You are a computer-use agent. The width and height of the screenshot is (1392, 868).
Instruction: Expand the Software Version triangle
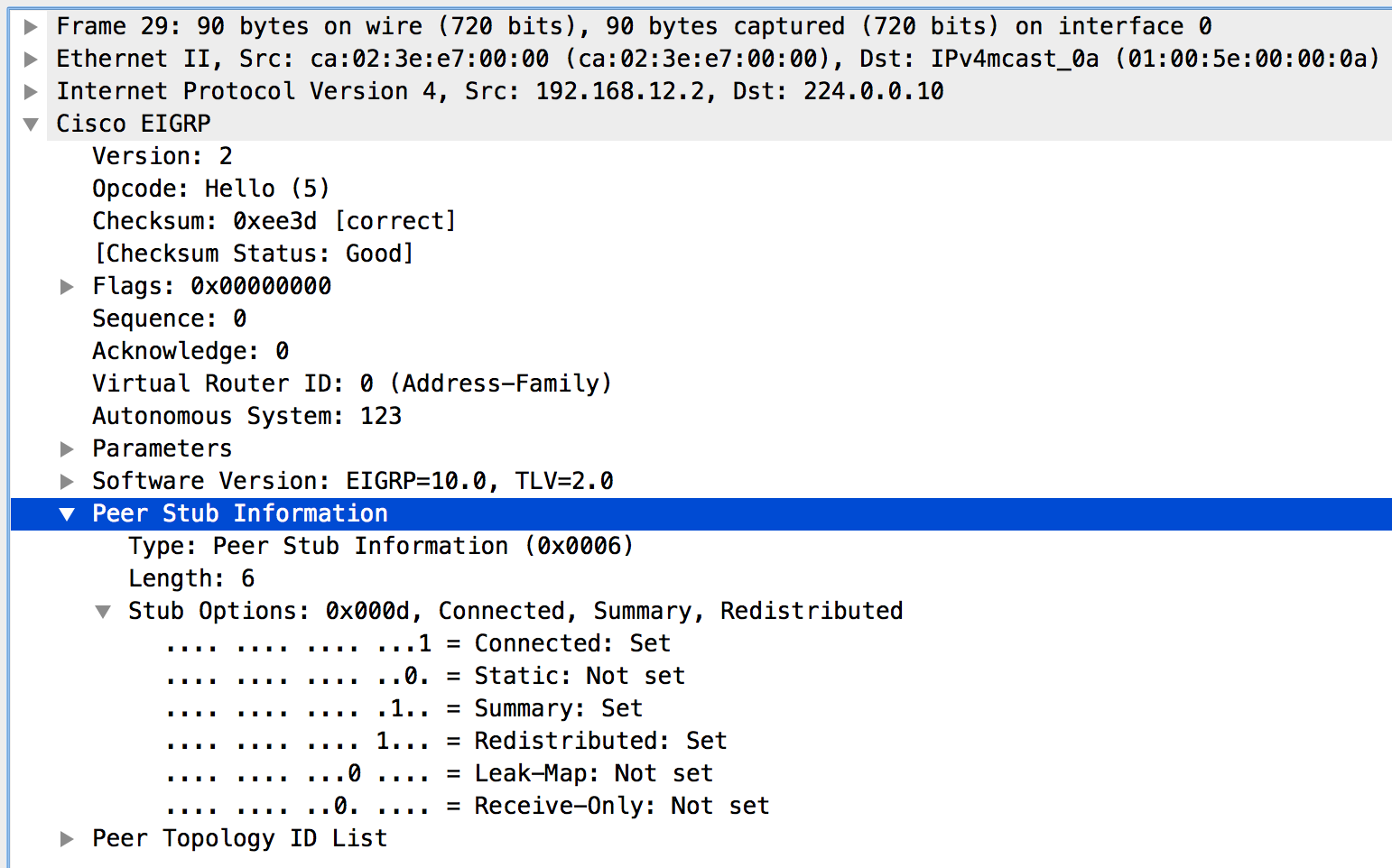click(67, 482)
